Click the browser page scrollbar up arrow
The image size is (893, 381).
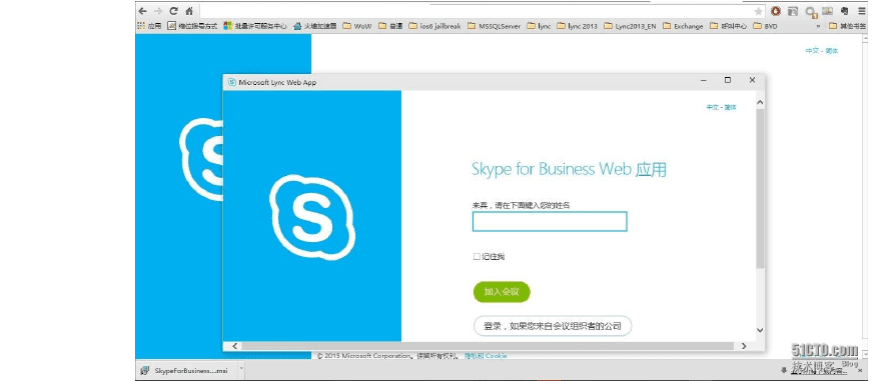click(866, 39)
